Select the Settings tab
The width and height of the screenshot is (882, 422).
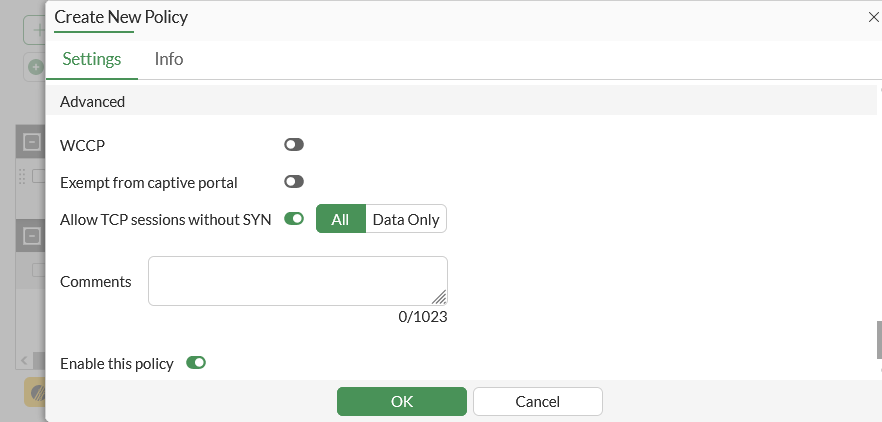92,59
